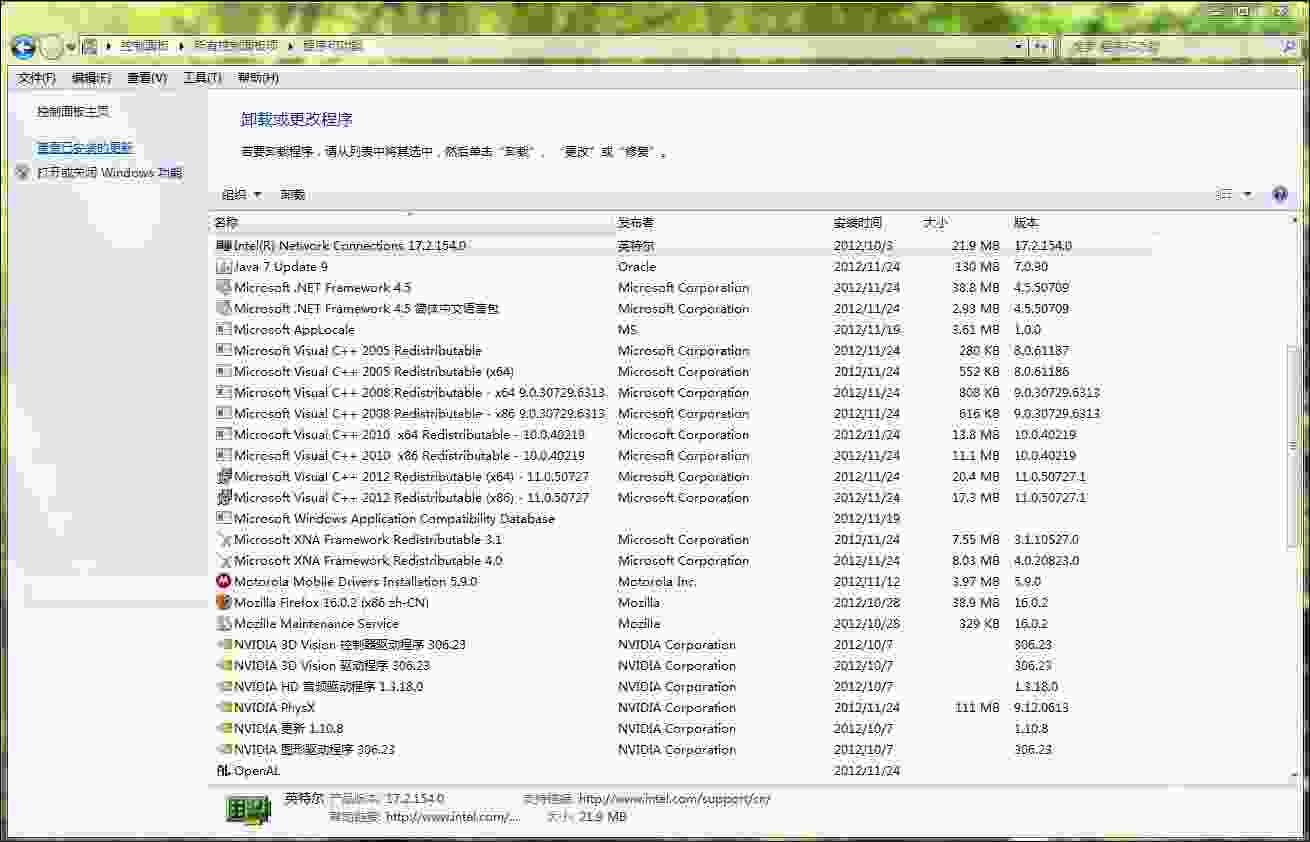Sort by the 版本 column header

(x=1080, y=223)
